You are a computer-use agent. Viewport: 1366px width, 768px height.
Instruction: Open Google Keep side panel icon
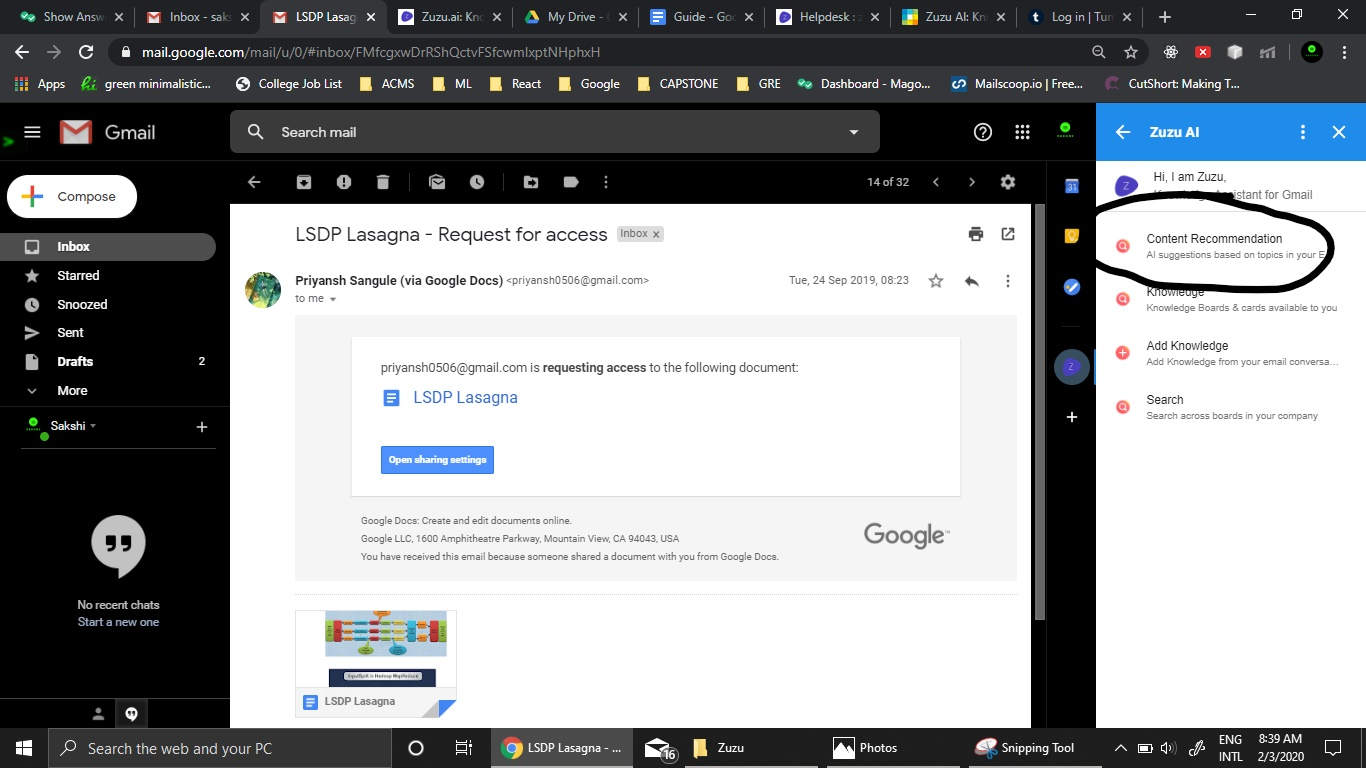1071,236
